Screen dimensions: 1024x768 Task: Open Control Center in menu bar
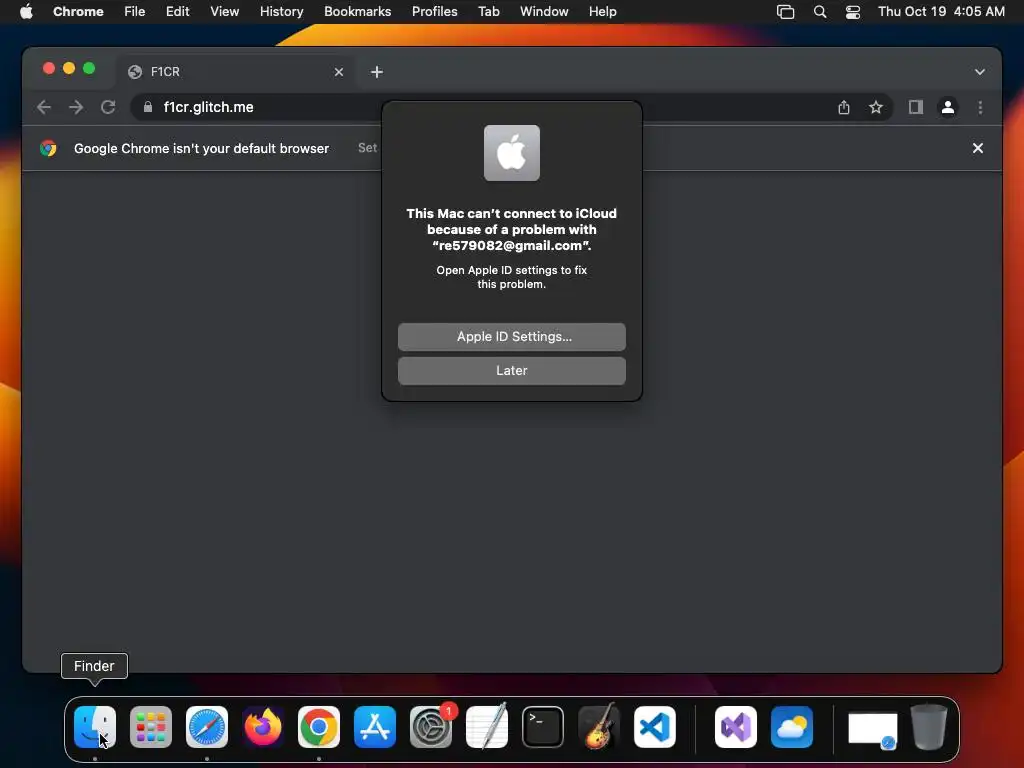[x=852, y=12]
